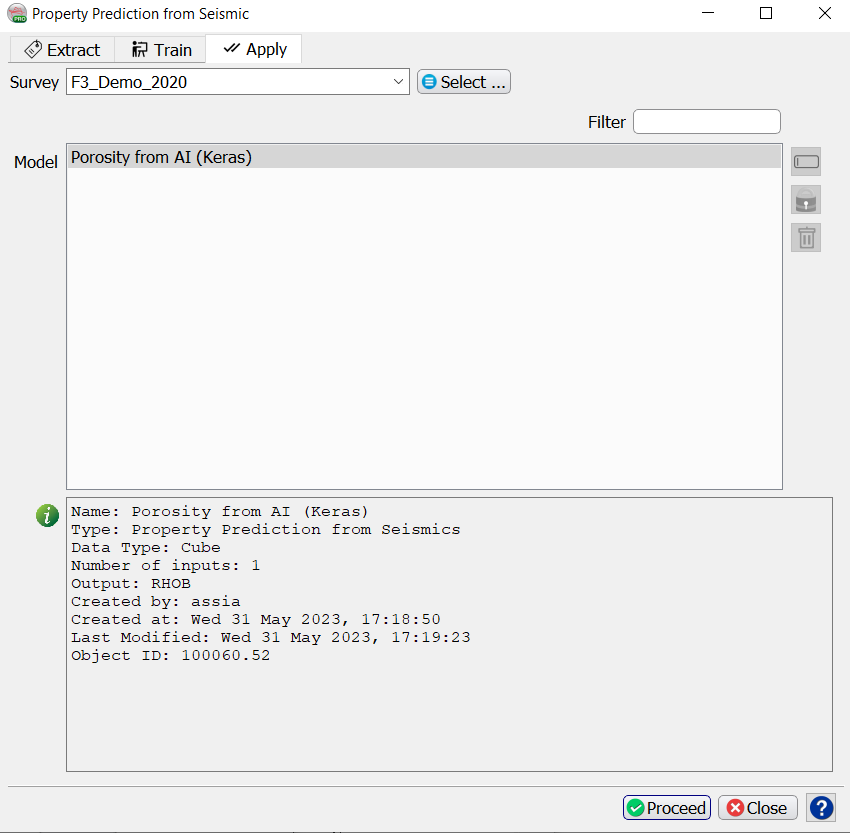Minimize the Property Prediction window

pos(708,14)
